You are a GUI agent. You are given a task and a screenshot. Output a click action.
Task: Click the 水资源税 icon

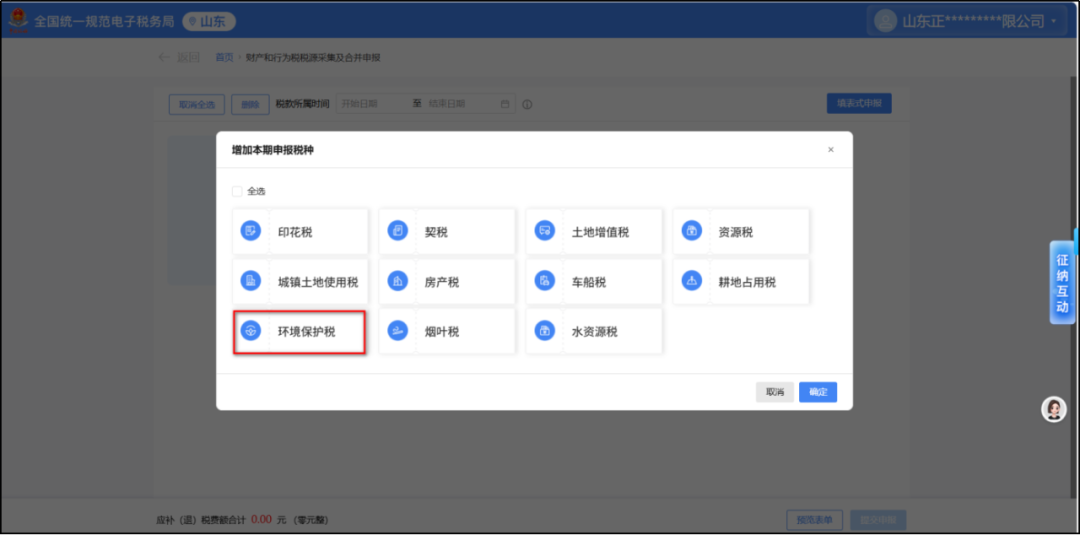tap(545, 331)
